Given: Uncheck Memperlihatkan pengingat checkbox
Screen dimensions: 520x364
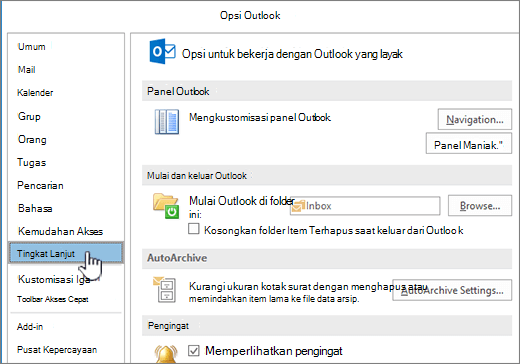Looking at the screenshot, I should pyautogui.click(x=194, y=351).
